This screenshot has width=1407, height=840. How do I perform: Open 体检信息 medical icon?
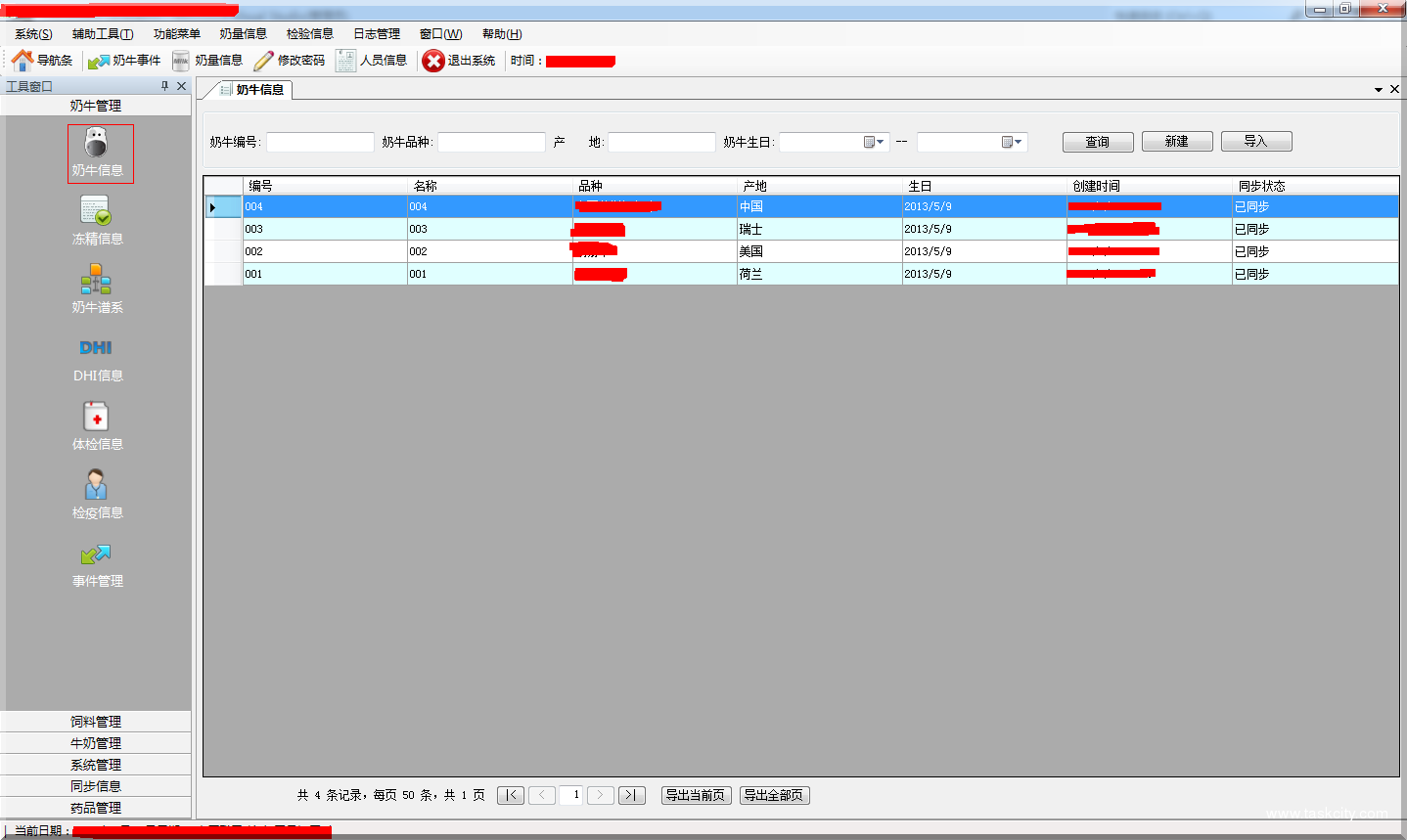pyautogui.click(x=96, y=417)
